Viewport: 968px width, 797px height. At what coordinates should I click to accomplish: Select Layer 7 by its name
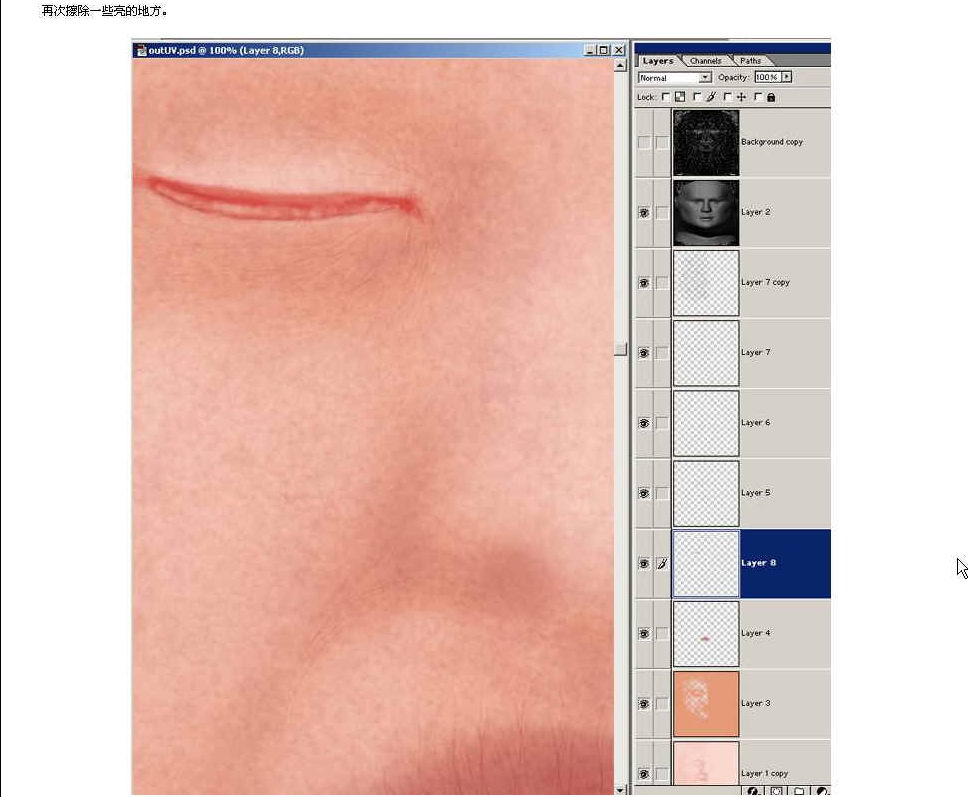tap(756, 353)
